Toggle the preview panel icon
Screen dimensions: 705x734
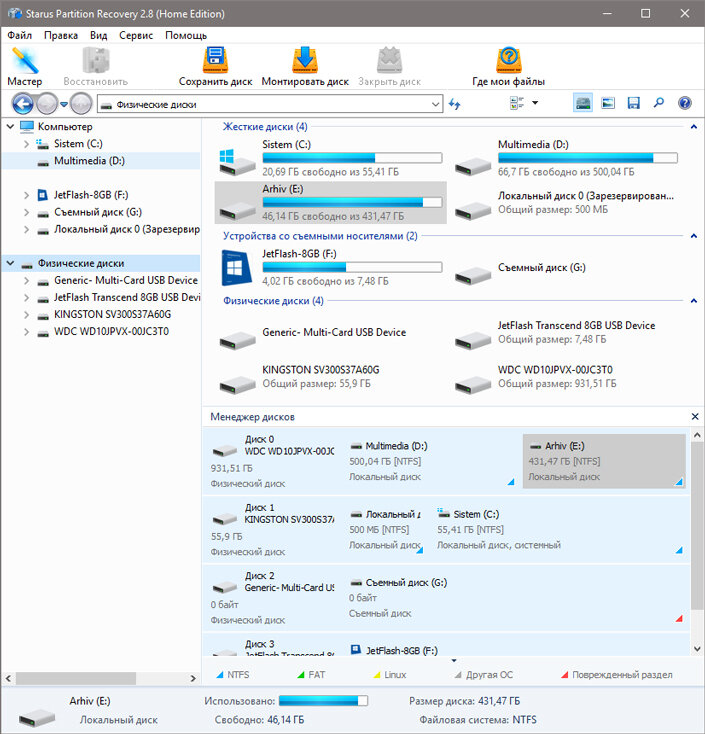[x=608, y=103]
